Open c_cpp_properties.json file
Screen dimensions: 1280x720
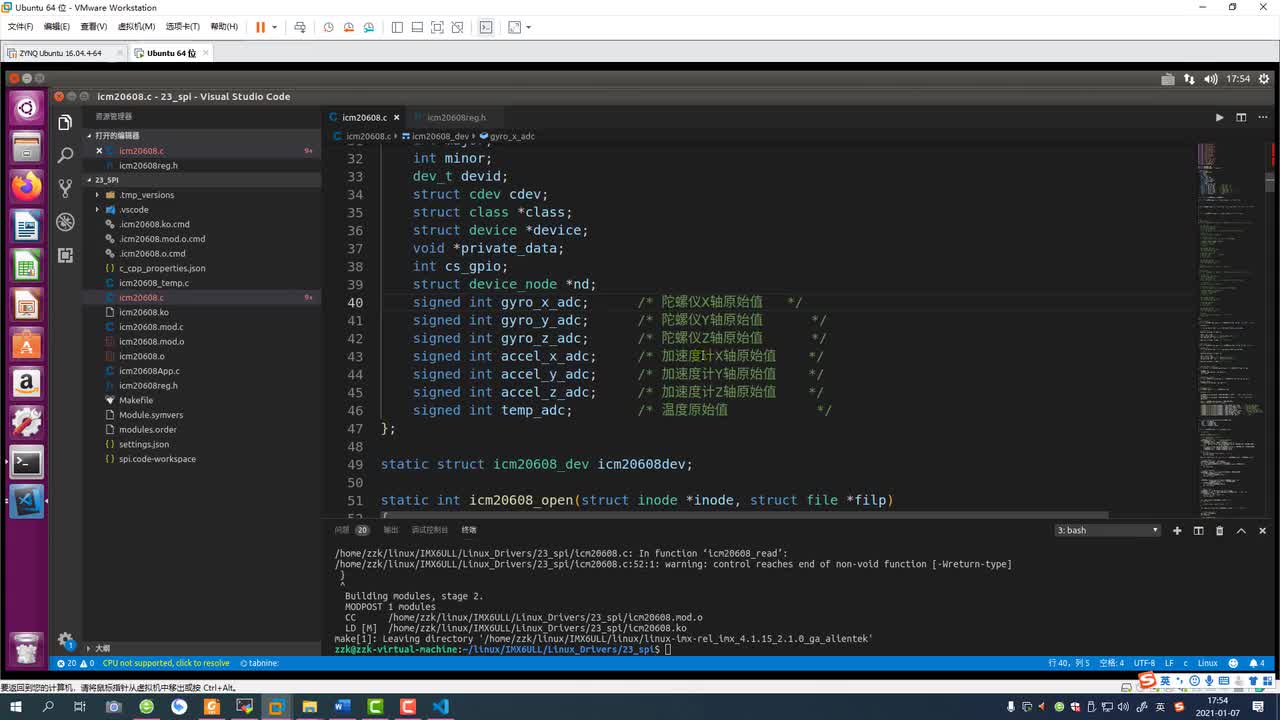coord(162,268)
